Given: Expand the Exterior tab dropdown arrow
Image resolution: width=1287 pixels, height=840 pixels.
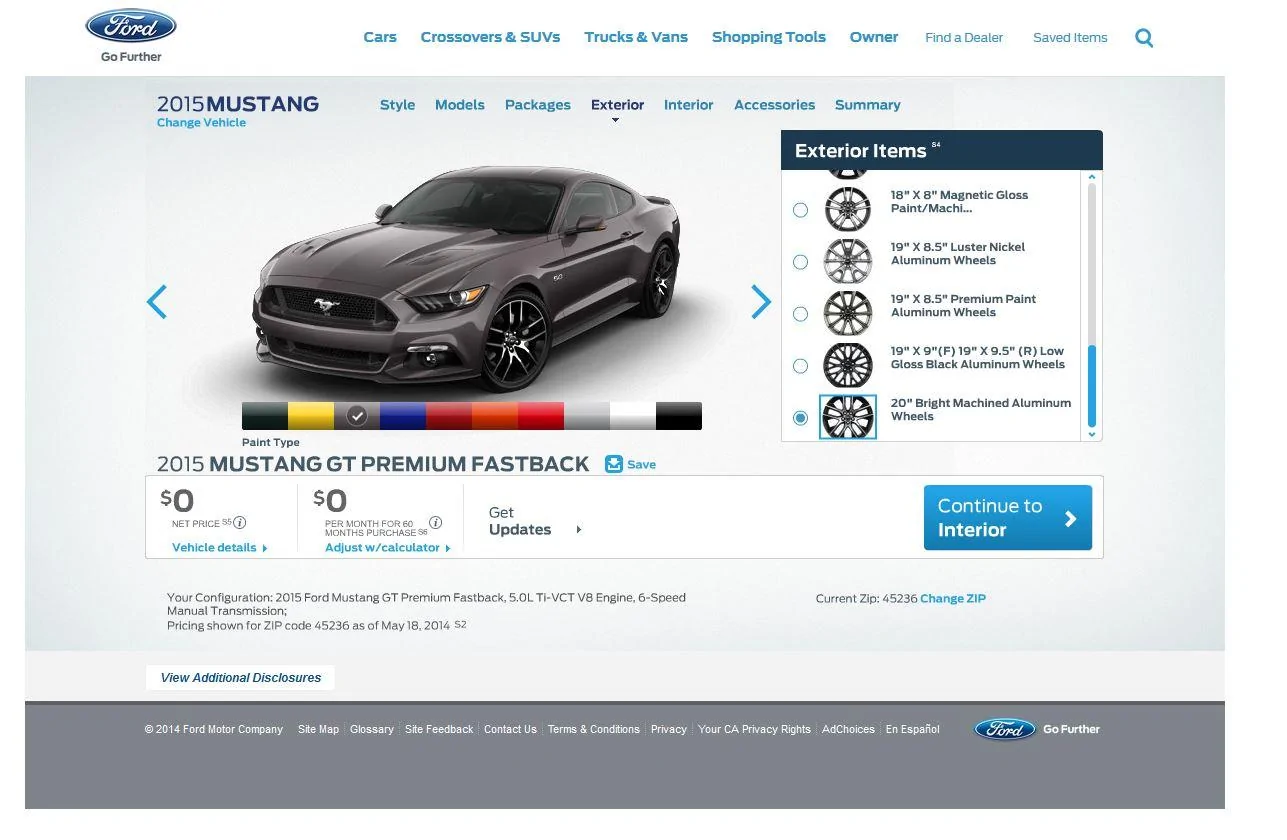Looking at the screenshot, I should click(615, 121).
